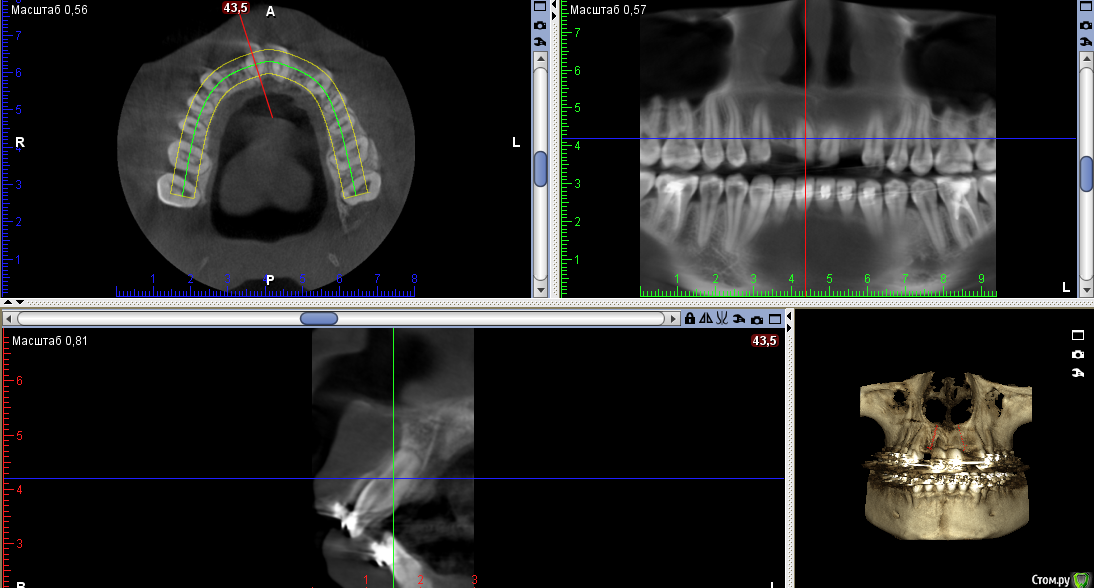Toggle the mirror flip icon in cross-section toolbar
Viewport: 1094px width, 588px height.
click(705, 318)
